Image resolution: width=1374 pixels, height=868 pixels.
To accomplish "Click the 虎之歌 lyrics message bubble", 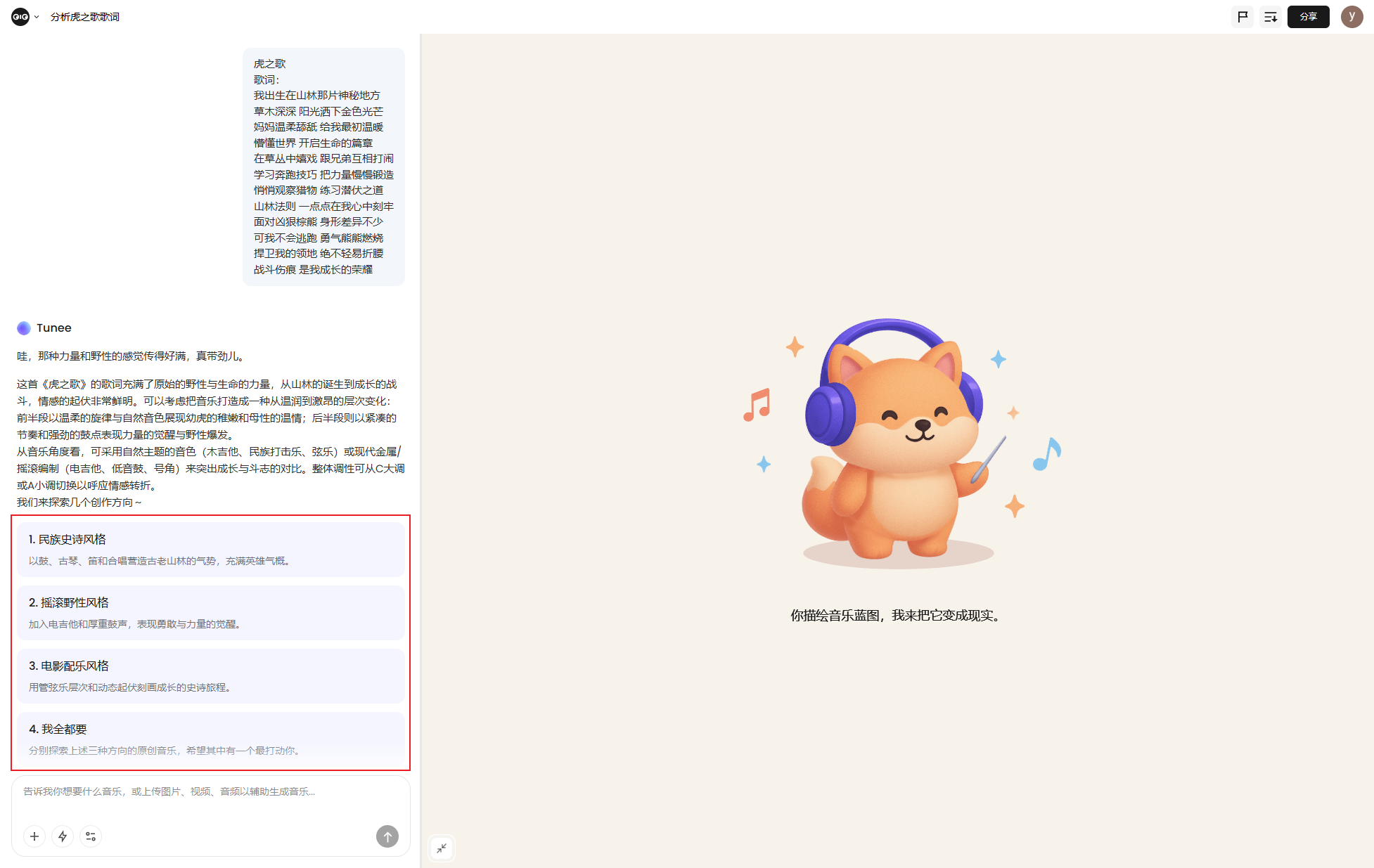I will (x=323, y=167).
